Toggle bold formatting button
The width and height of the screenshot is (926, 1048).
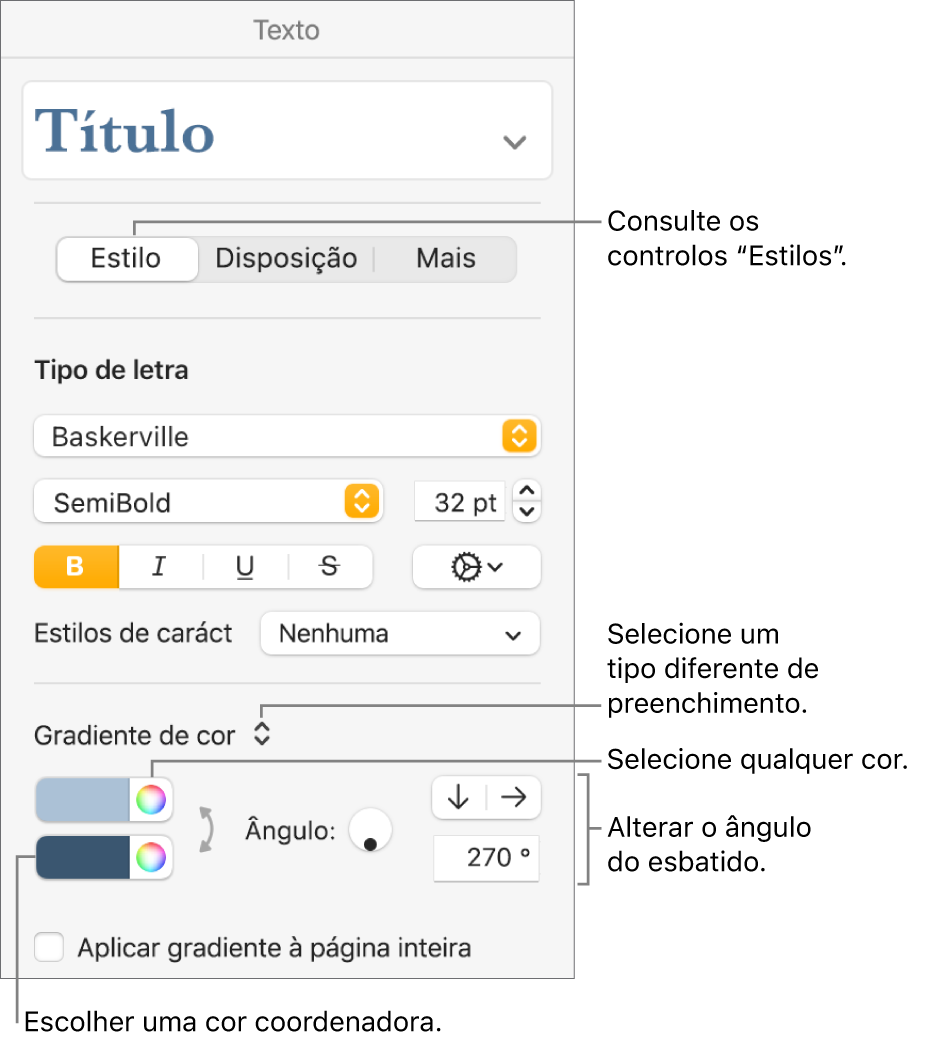pos(76,567)
